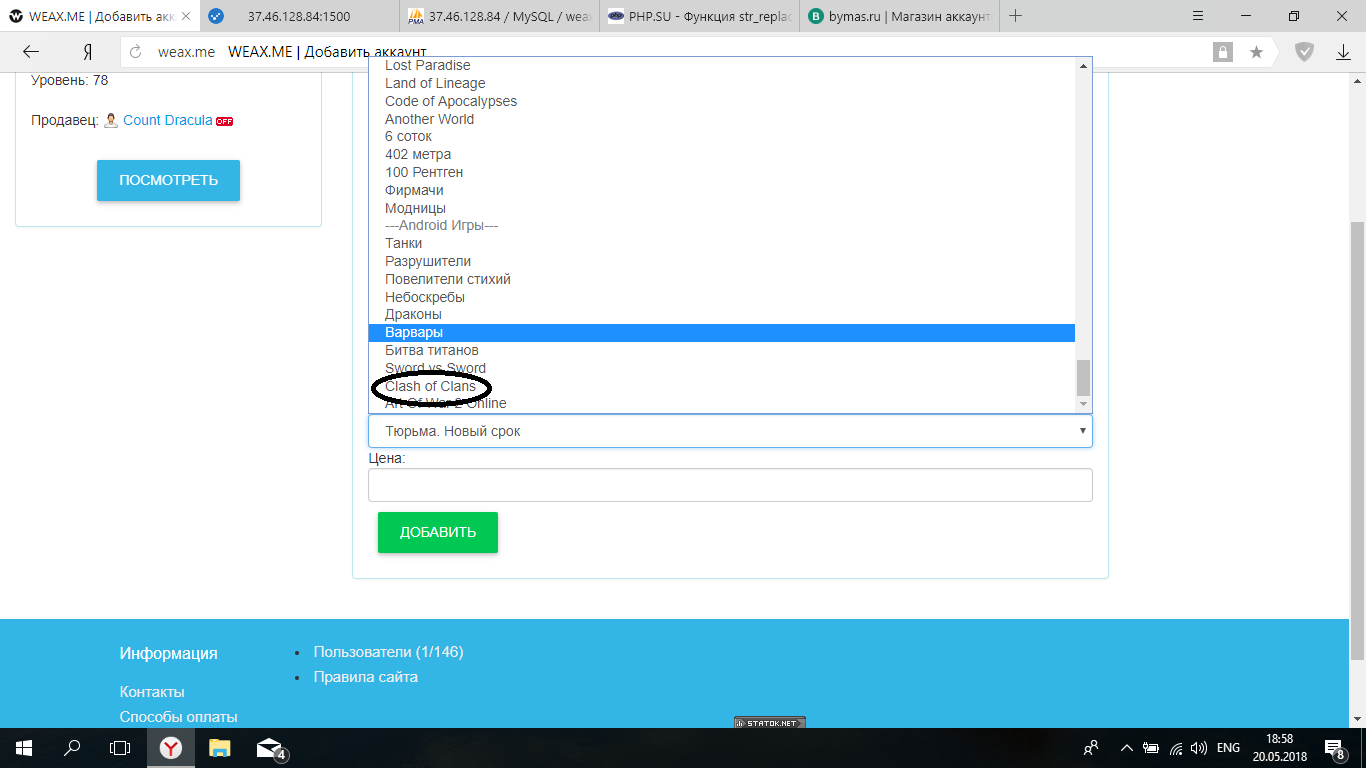The image size is (1366, 768).
Task: Switch to the bymas.ru tab
Action: pos(896,16)
